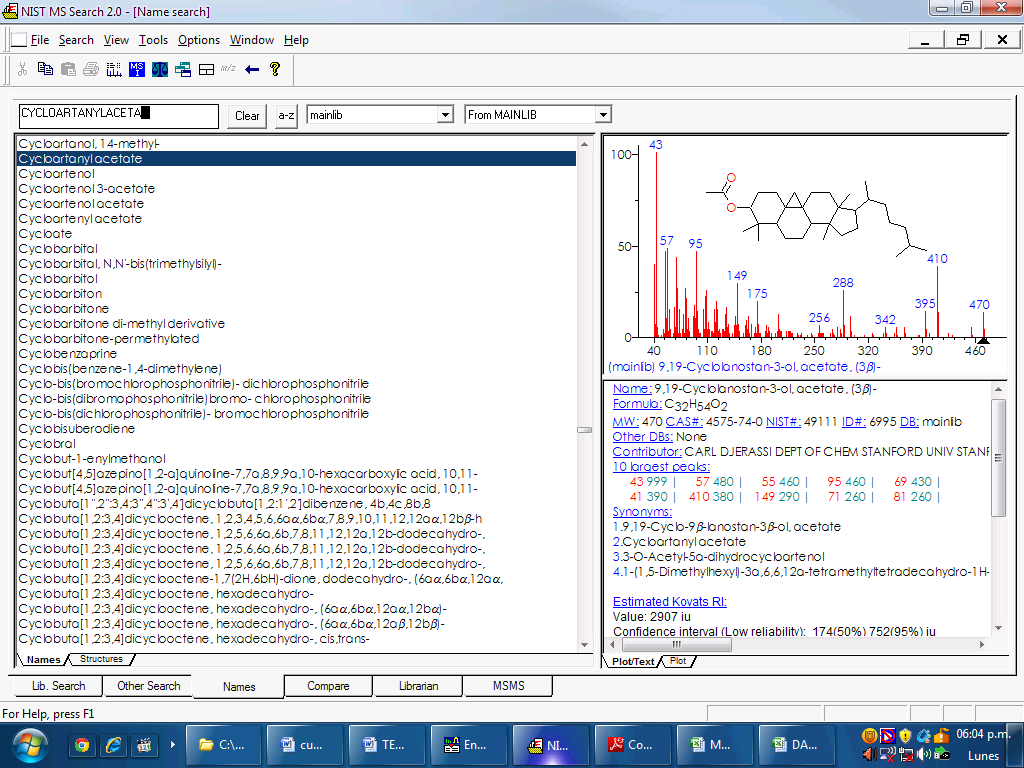Click the Copy icon in the toolbar
1024x768 pixels.
45,69
